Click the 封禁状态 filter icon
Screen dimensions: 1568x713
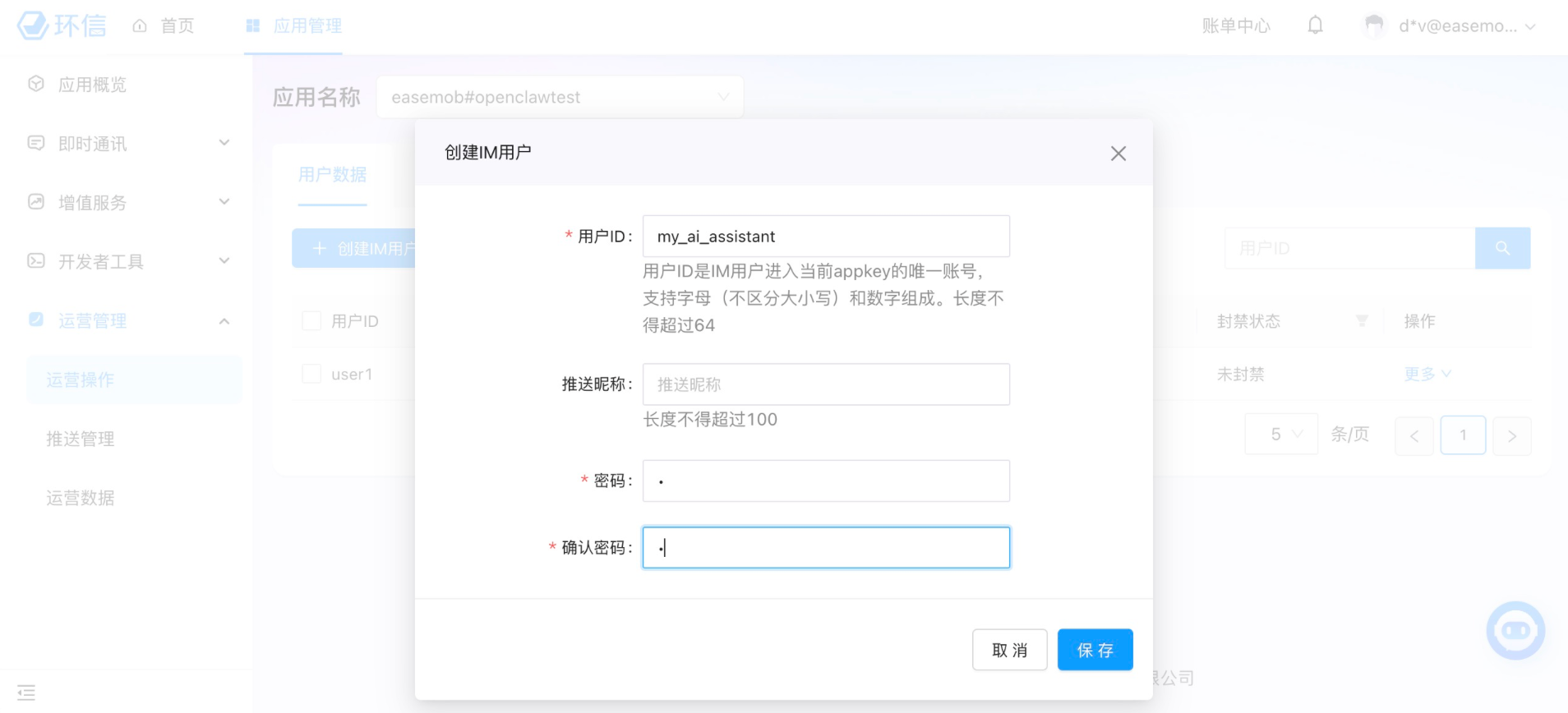point(1362,321)
